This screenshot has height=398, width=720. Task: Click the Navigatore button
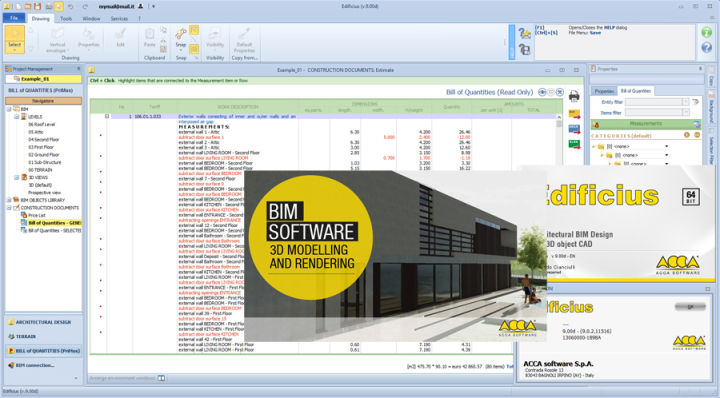(x=43, y=101)
